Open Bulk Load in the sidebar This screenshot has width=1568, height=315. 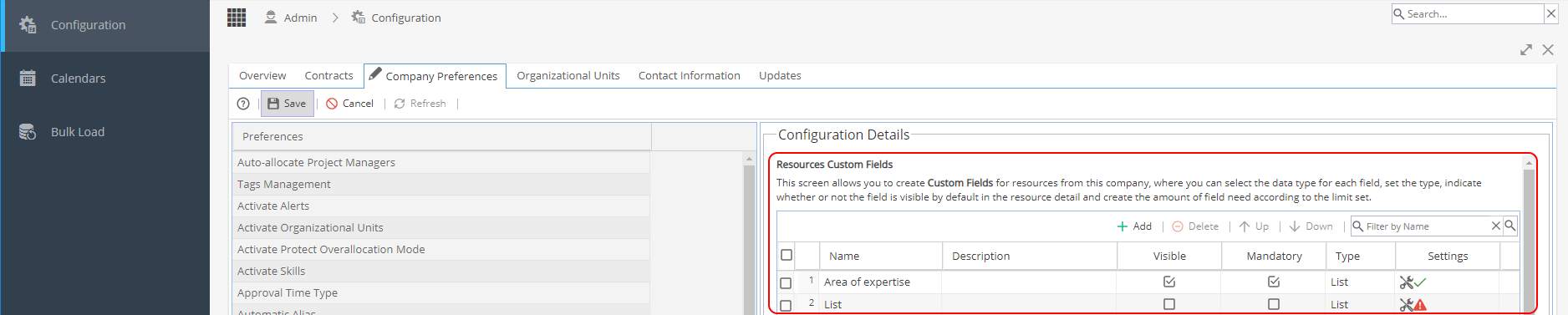point(105,132)
